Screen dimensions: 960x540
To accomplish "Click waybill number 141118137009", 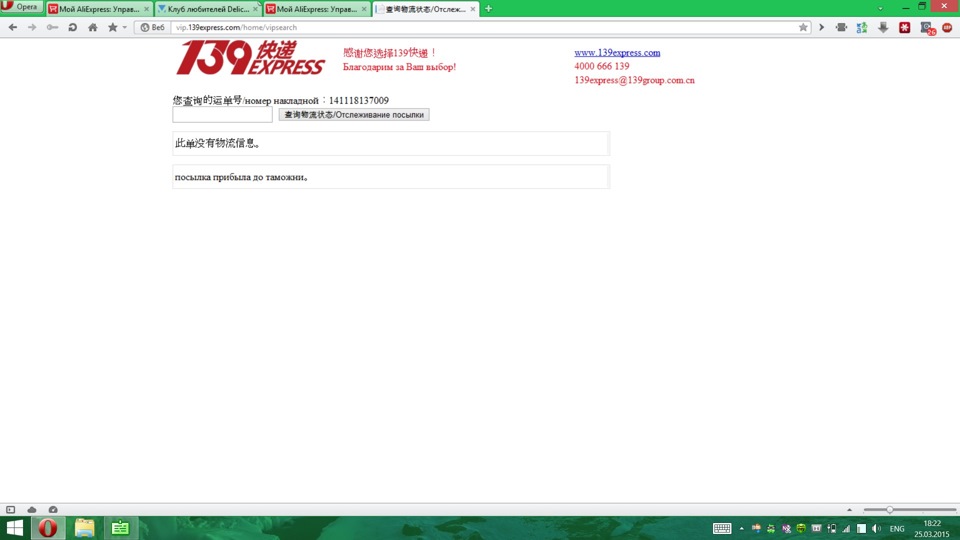I will [359, 100].
